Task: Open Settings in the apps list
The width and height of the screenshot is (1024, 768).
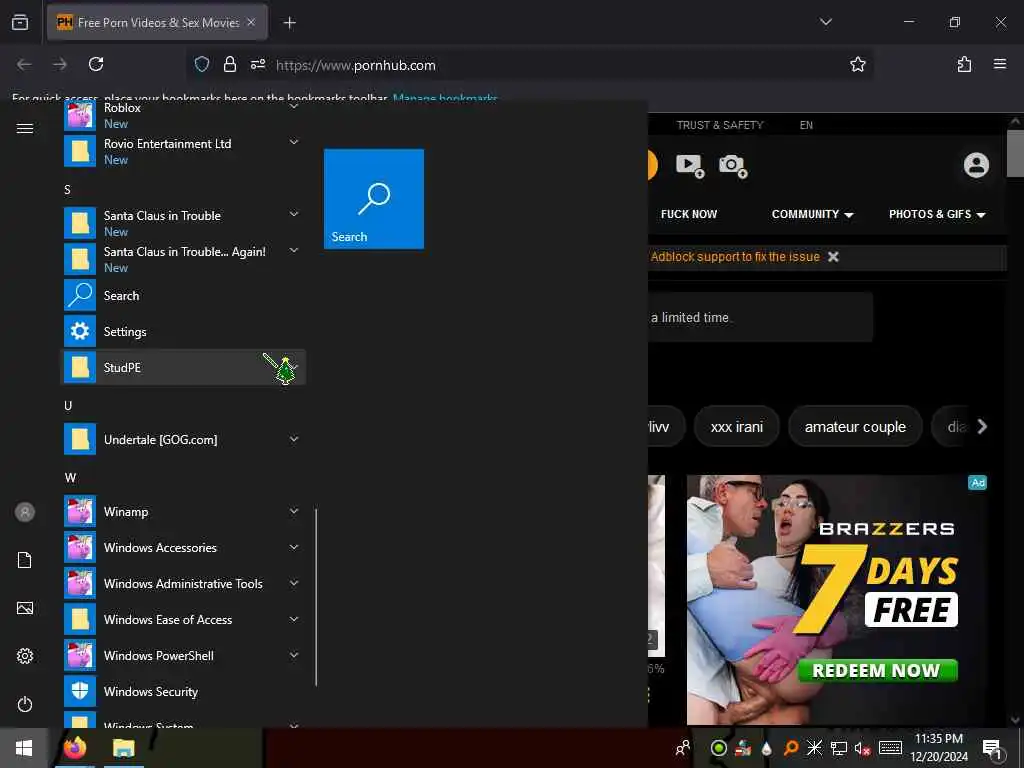Action: click(x=184, y=331)
